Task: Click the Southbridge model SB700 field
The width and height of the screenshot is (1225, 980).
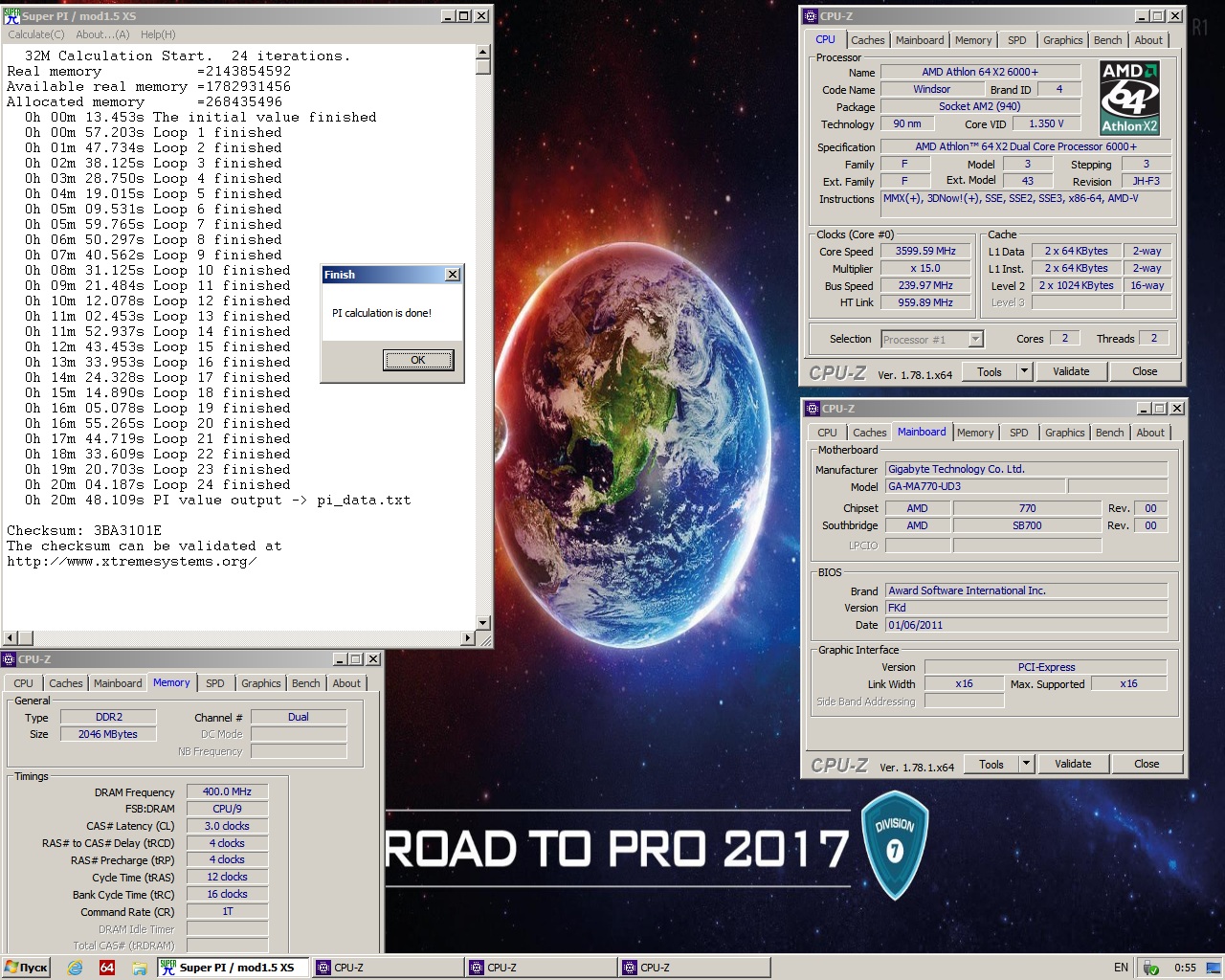Action: coord(1027,525)
